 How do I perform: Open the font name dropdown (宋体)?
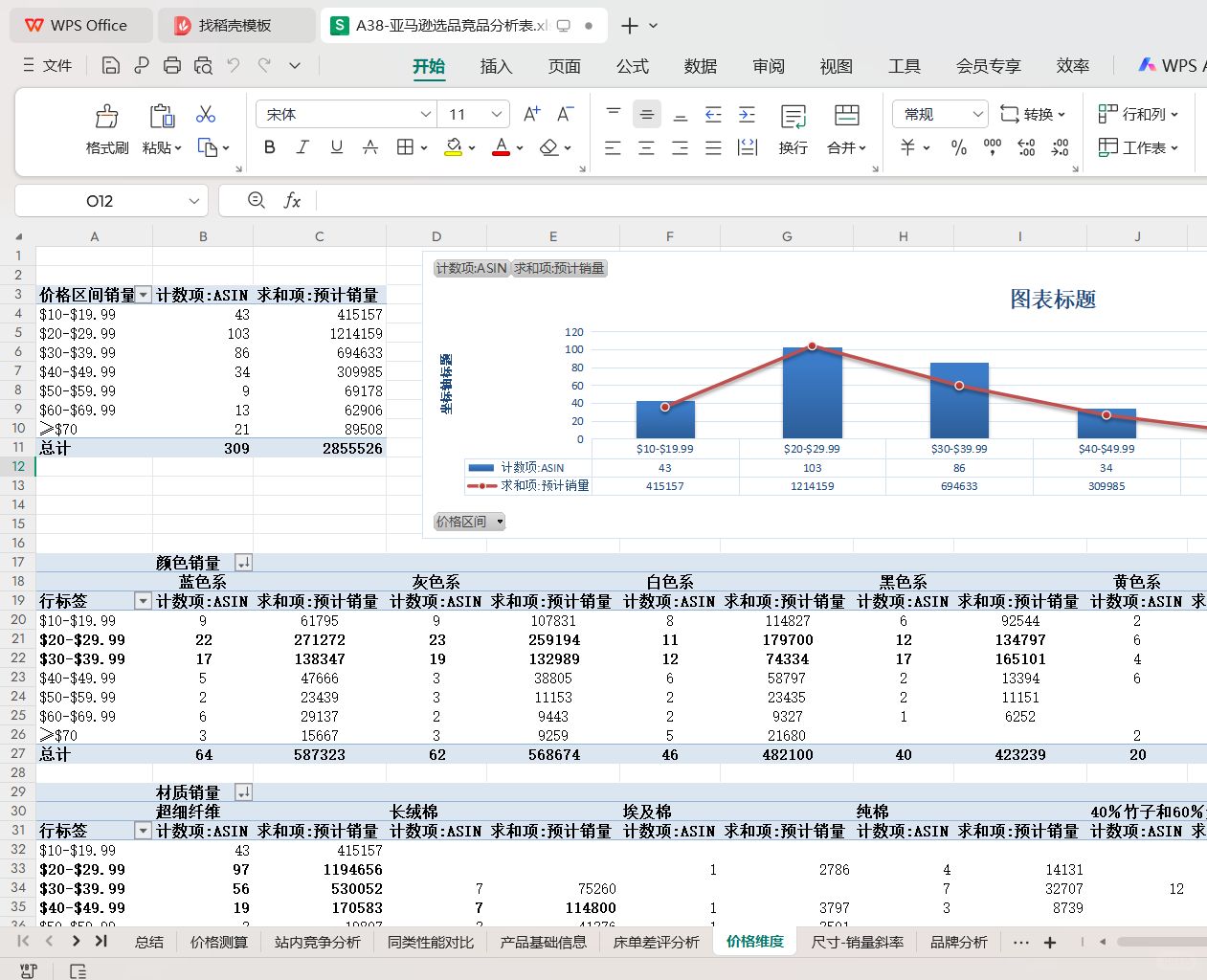point(426,115)
